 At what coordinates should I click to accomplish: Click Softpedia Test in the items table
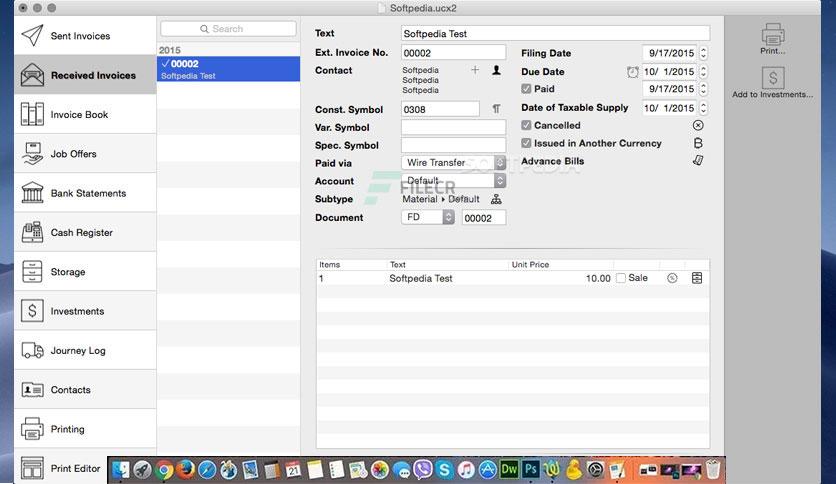tap(421, 278)
